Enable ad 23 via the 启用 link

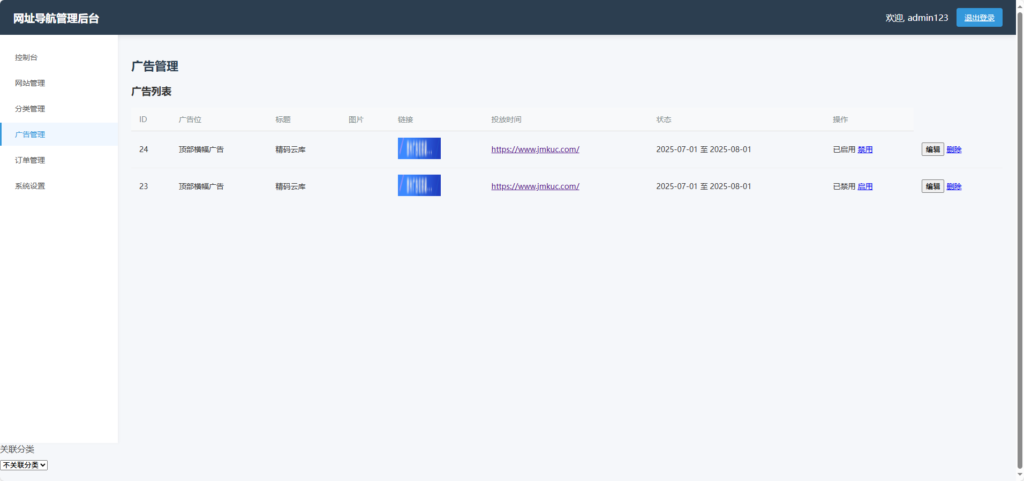pyautogui.click(x=865, y=186)
